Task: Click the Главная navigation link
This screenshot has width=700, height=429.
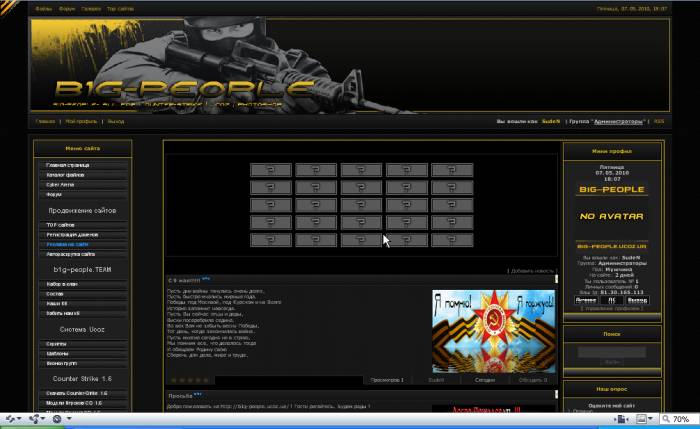Action: click(45, 122)
